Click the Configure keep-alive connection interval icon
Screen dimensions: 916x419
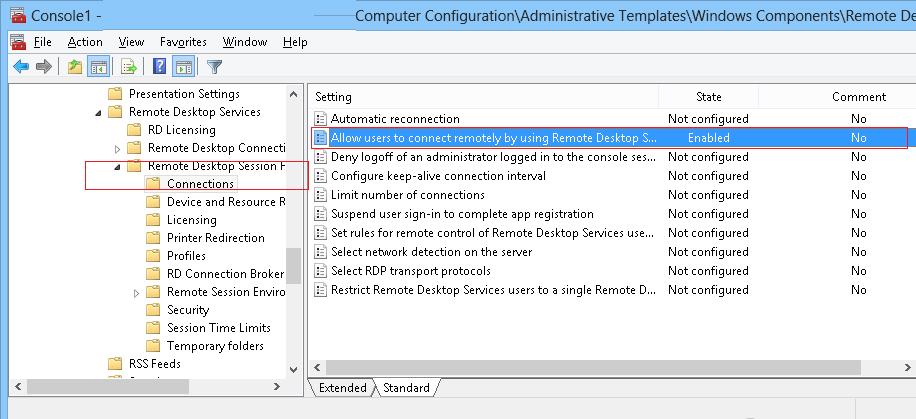coord(320,176)
